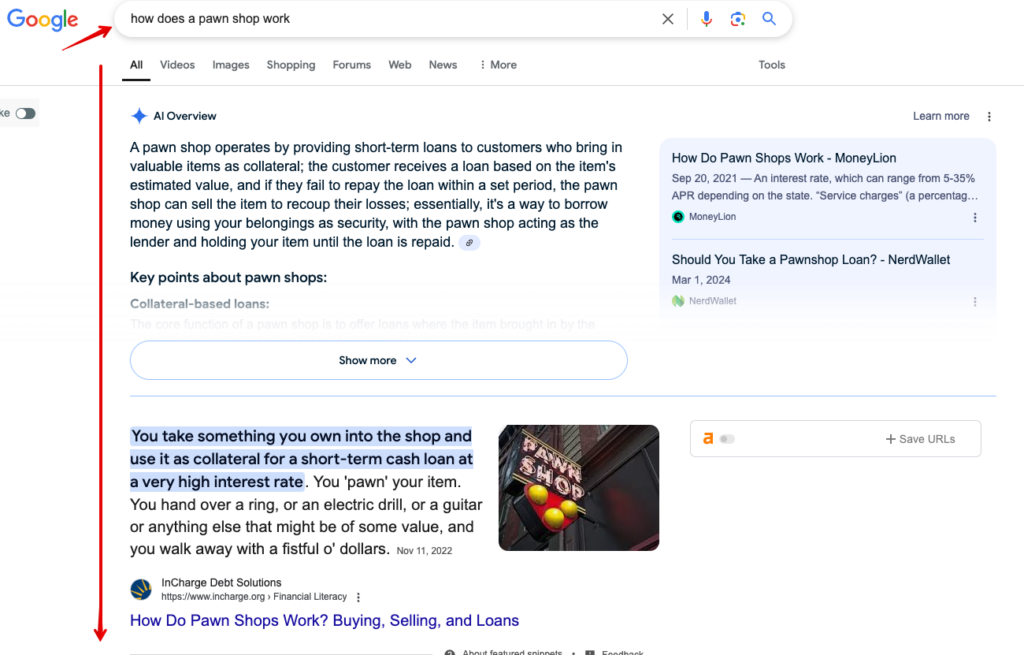1024x655 pixels.
Task: Start voice search with the microphone icon
Action: coord(706,19)
